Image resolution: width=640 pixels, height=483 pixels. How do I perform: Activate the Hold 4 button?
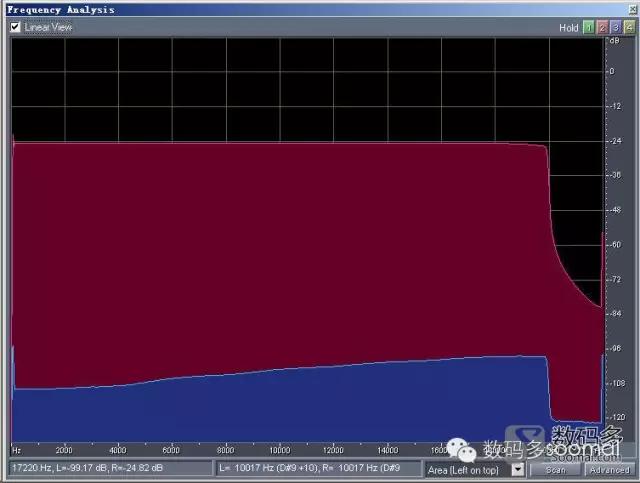click(627, 27)
